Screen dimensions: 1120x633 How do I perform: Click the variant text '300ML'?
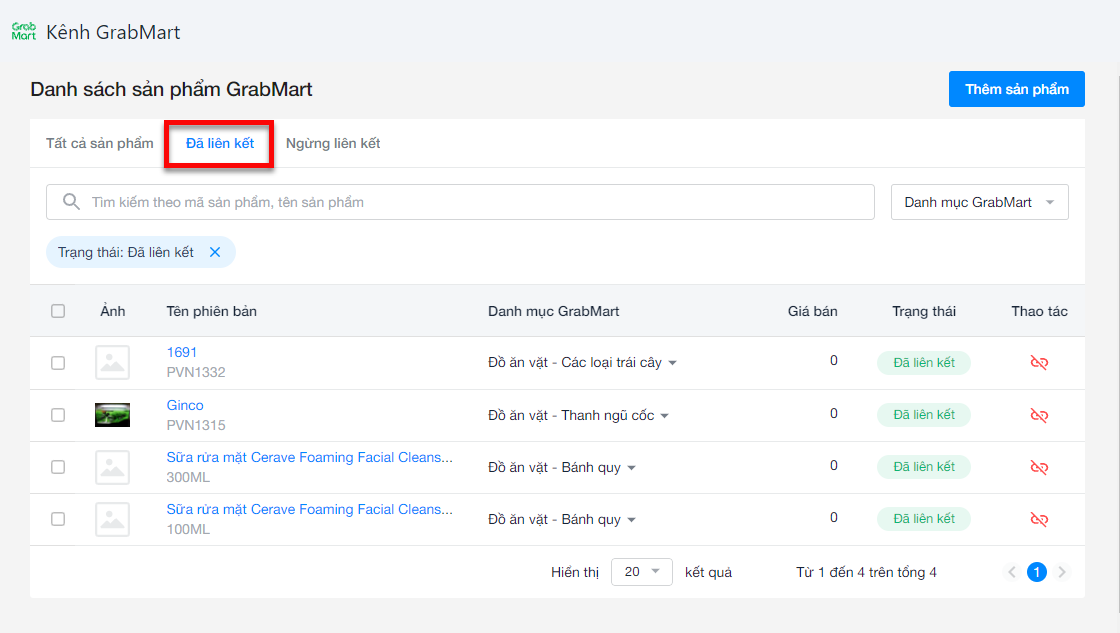(x=188, y=477)
